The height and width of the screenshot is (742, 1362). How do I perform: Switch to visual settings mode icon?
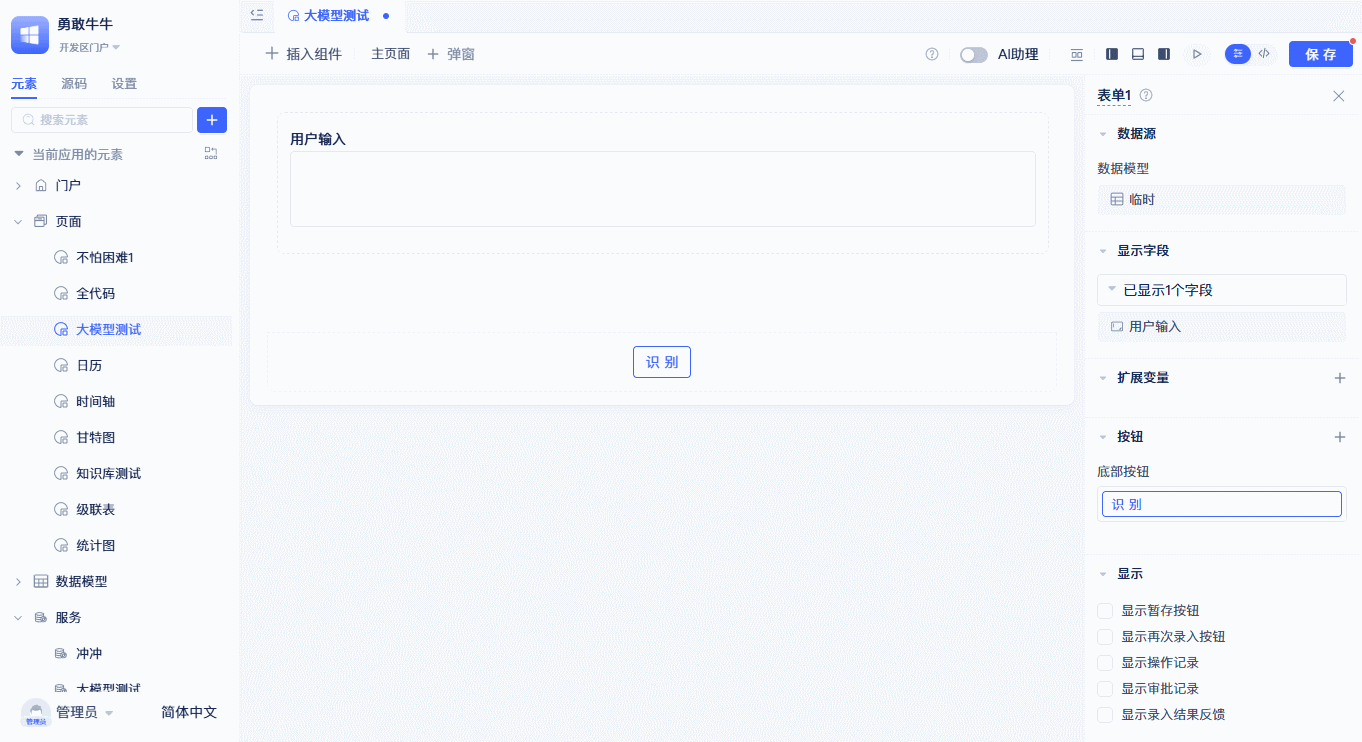click(x=1238, y=54)
